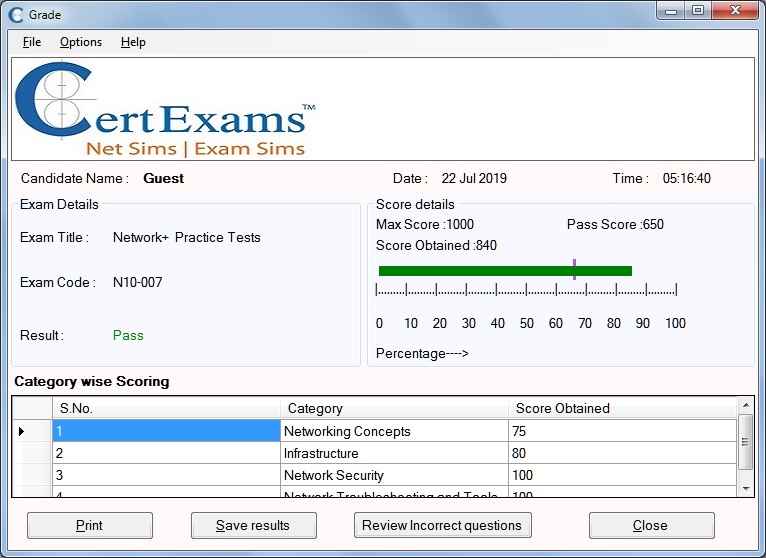
Task: Open the Options menu
Action: click(81, 42)
